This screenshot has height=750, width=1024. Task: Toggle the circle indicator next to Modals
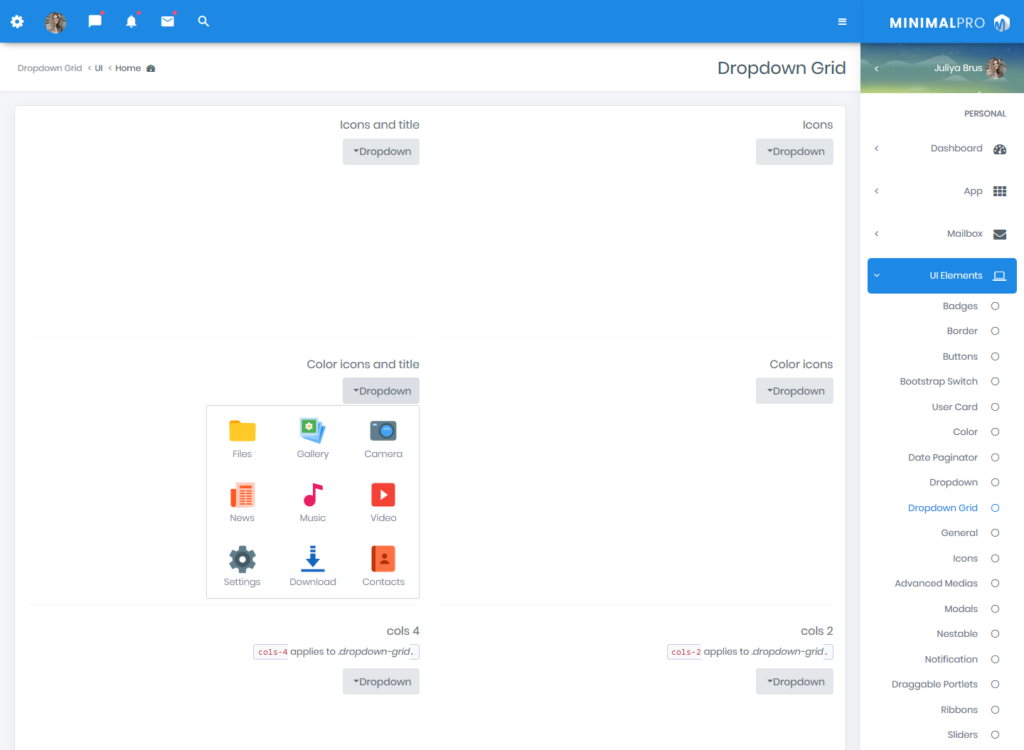point(994,608)
